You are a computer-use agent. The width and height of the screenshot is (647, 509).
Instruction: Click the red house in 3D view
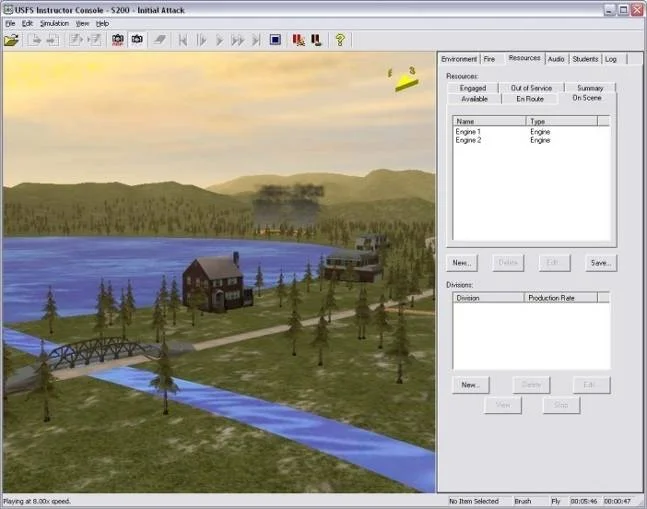(x=216, y=282)
